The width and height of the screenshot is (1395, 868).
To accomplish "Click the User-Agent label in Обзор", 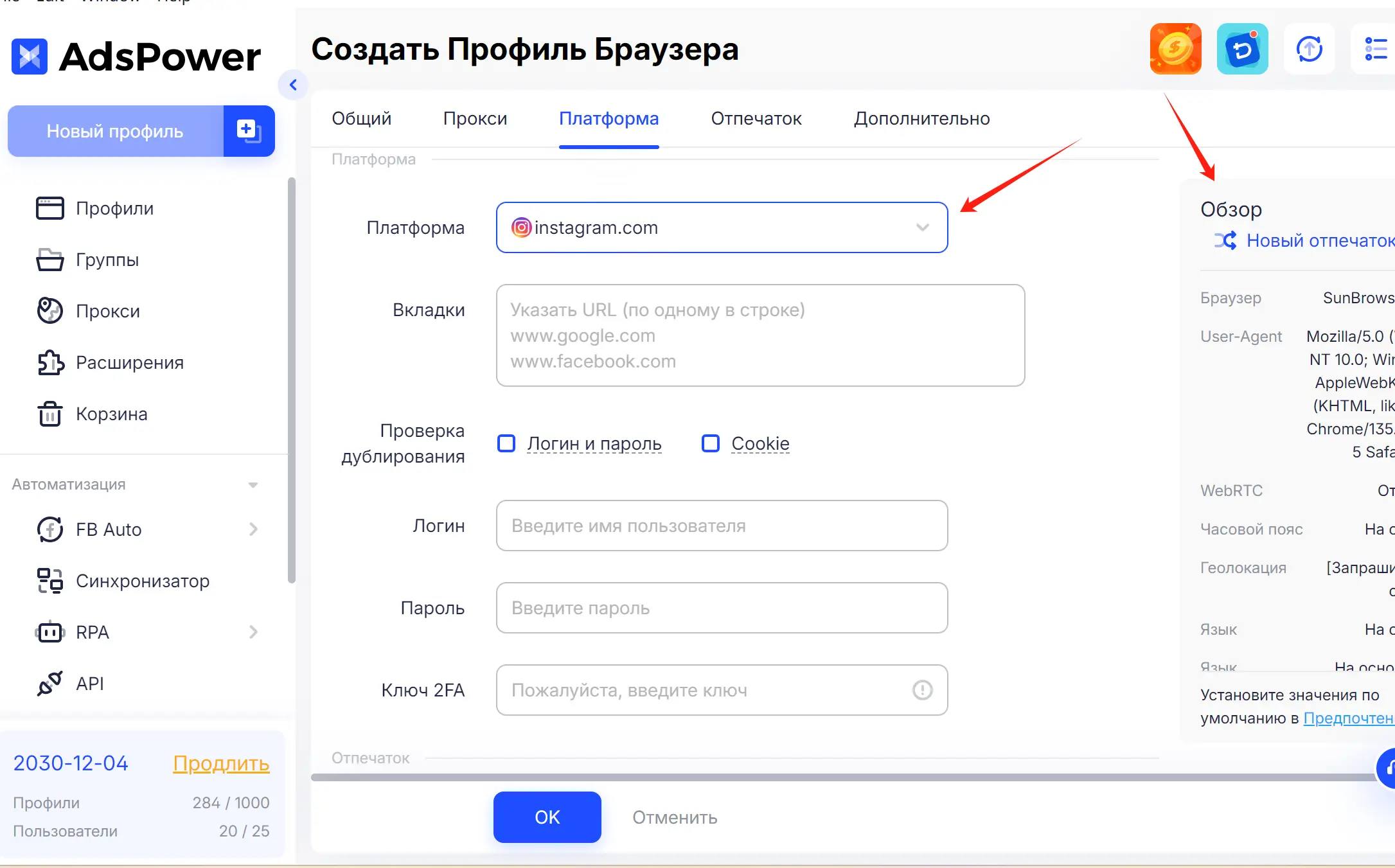I will [1241, 337].
